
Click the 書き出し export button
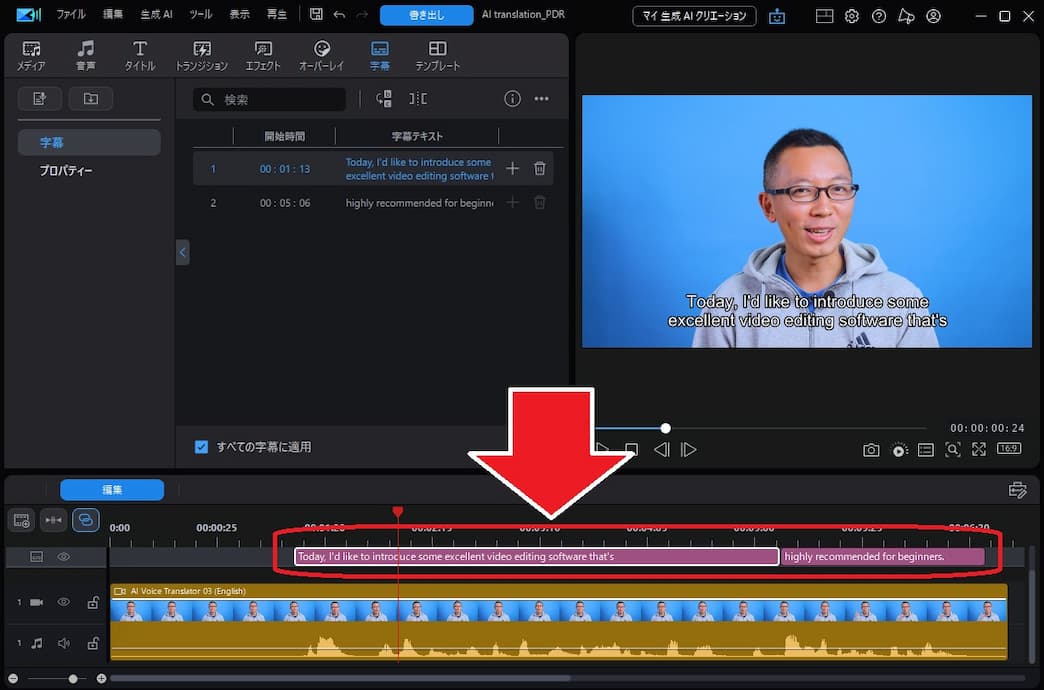426,15
